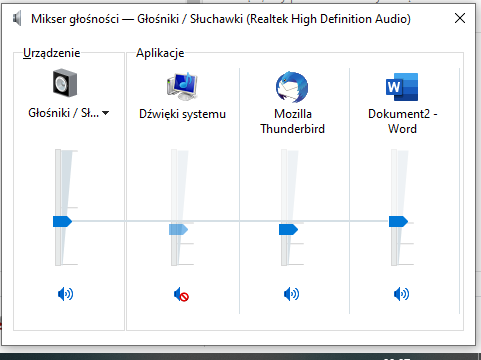Click the Mozilla Thunderbird label

[293, 121]
